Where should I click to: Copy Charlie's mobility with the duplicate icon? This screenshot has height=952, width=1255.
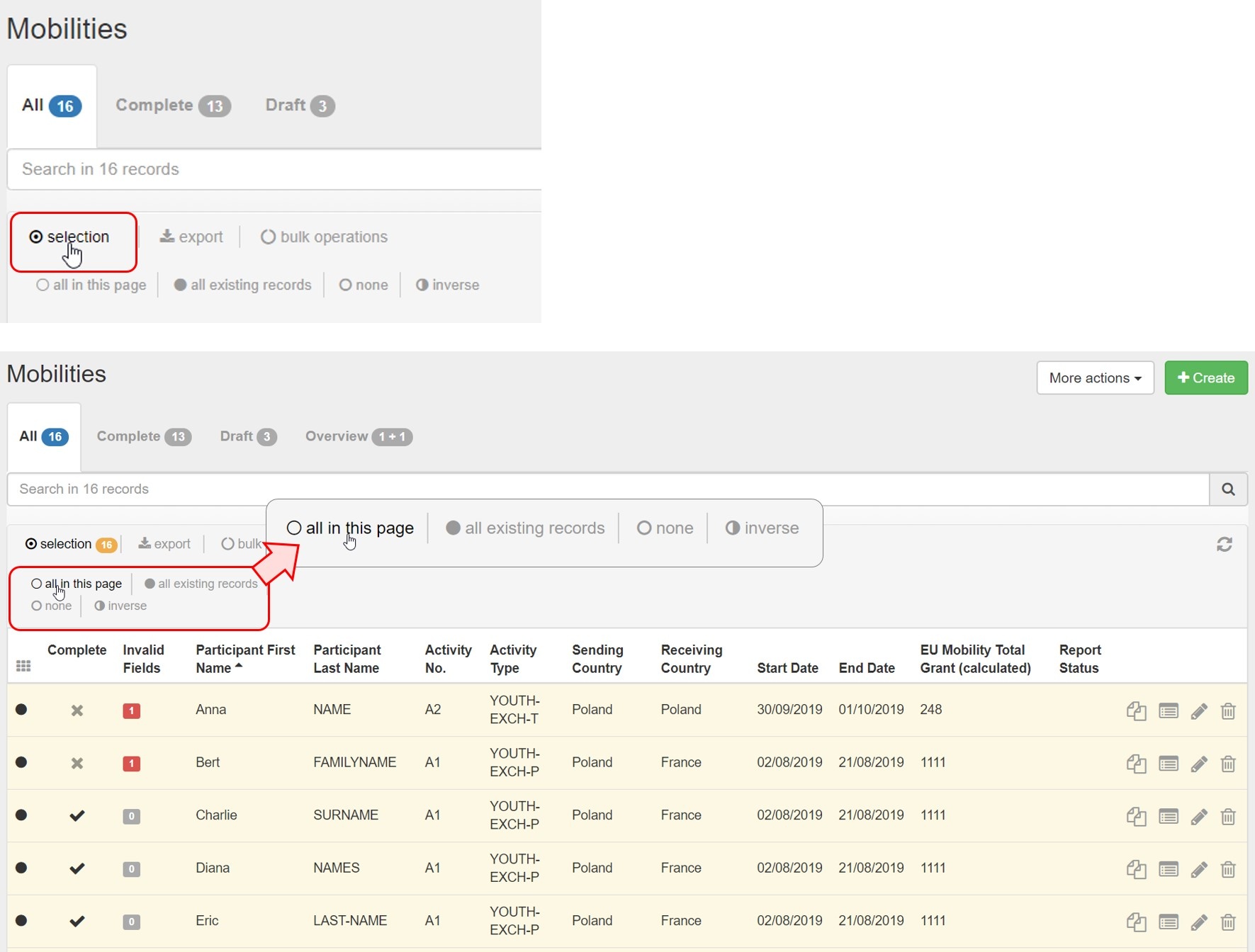coord(1136,816)
